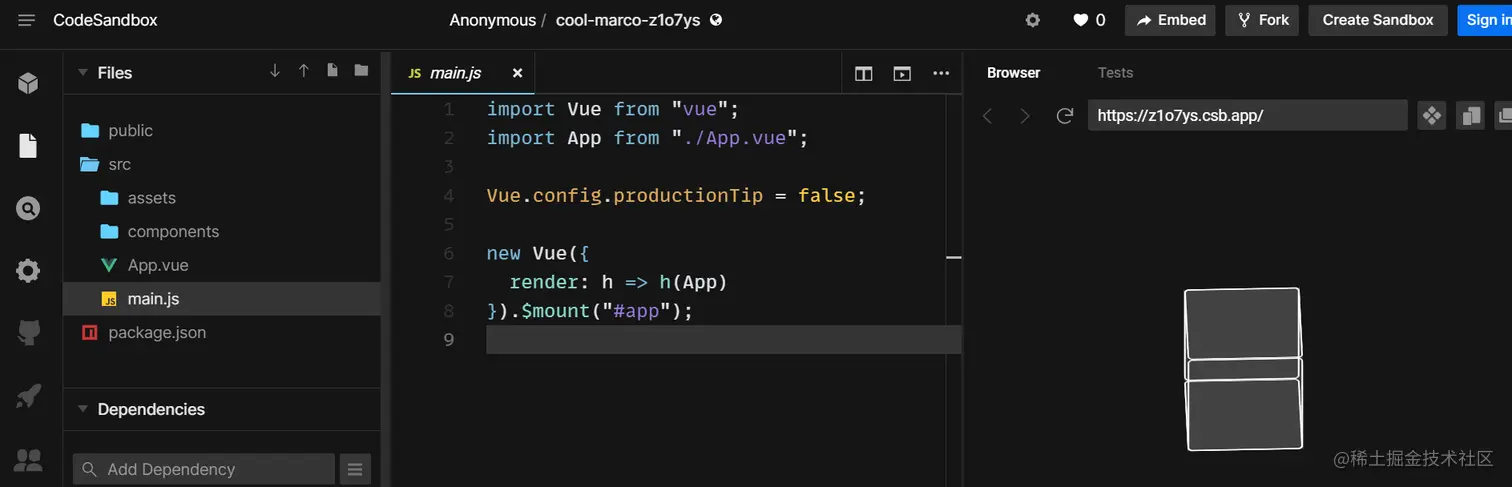Viewport: 1512px width, 487px height.
Task: Open the editor more options ellipsis
Action: coord(941,73)
